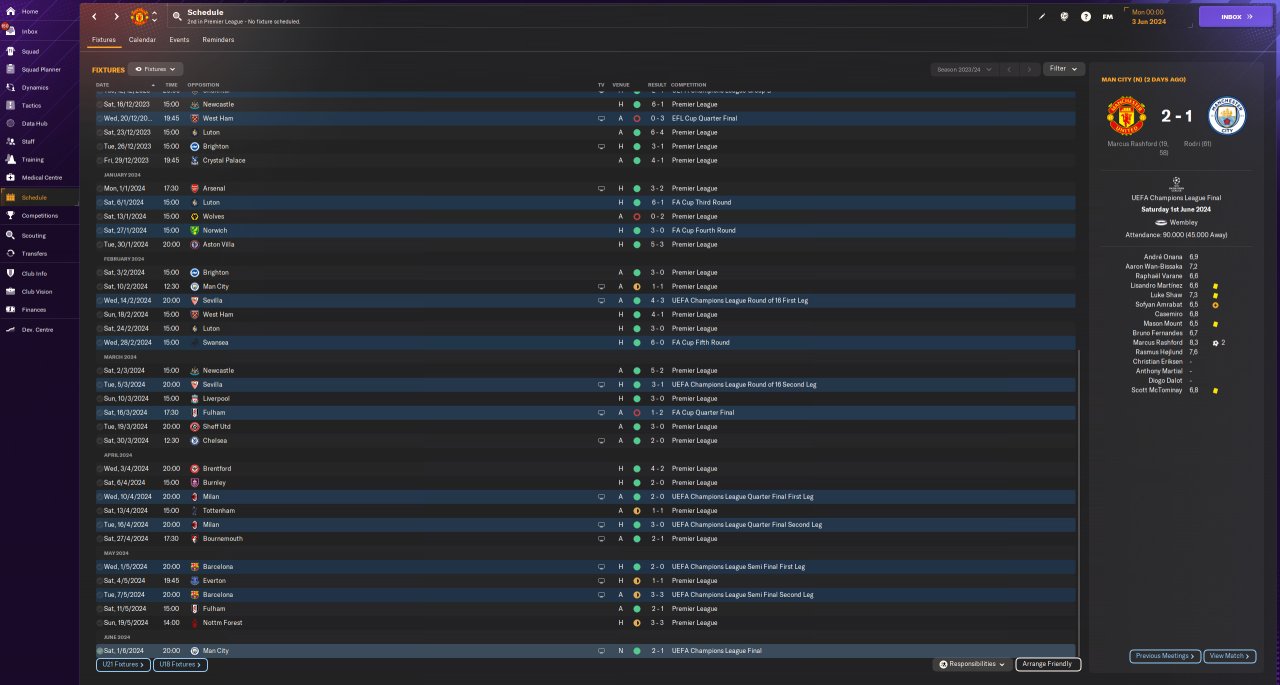Toggle reminder circle for Nottm Forest fixture
Screen dimensions: 1280x685
(100, 623)
